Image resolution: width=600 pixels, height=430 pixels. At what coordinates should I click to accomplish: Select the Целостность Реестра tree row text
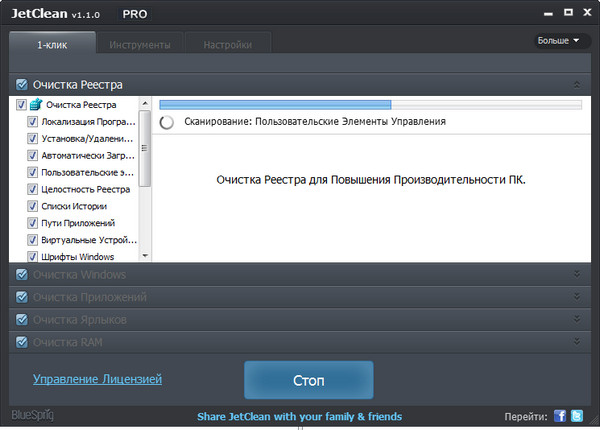(86, 189)
